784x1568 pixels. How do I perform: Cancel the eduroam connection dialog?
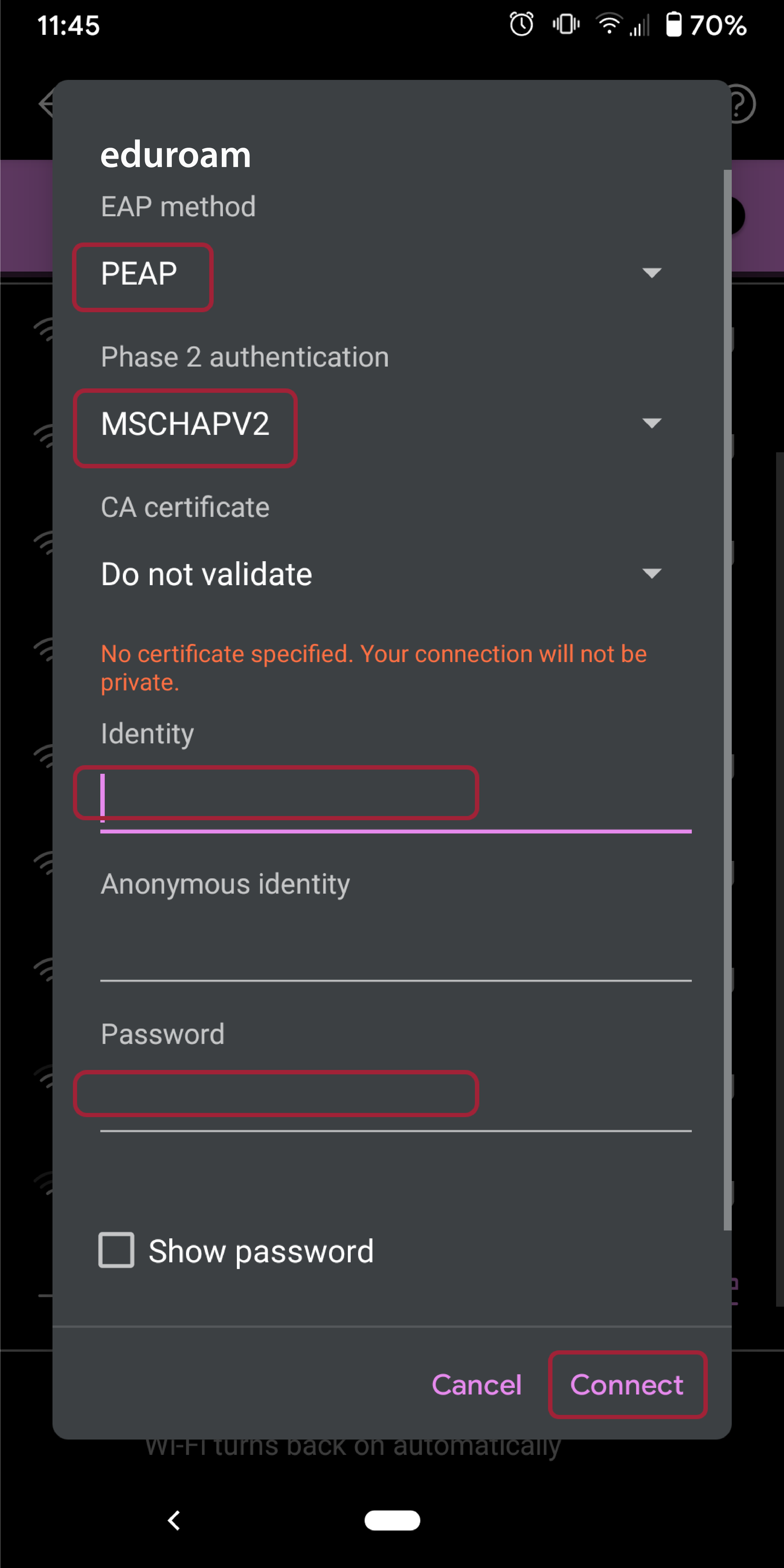tap(476, 1385)
